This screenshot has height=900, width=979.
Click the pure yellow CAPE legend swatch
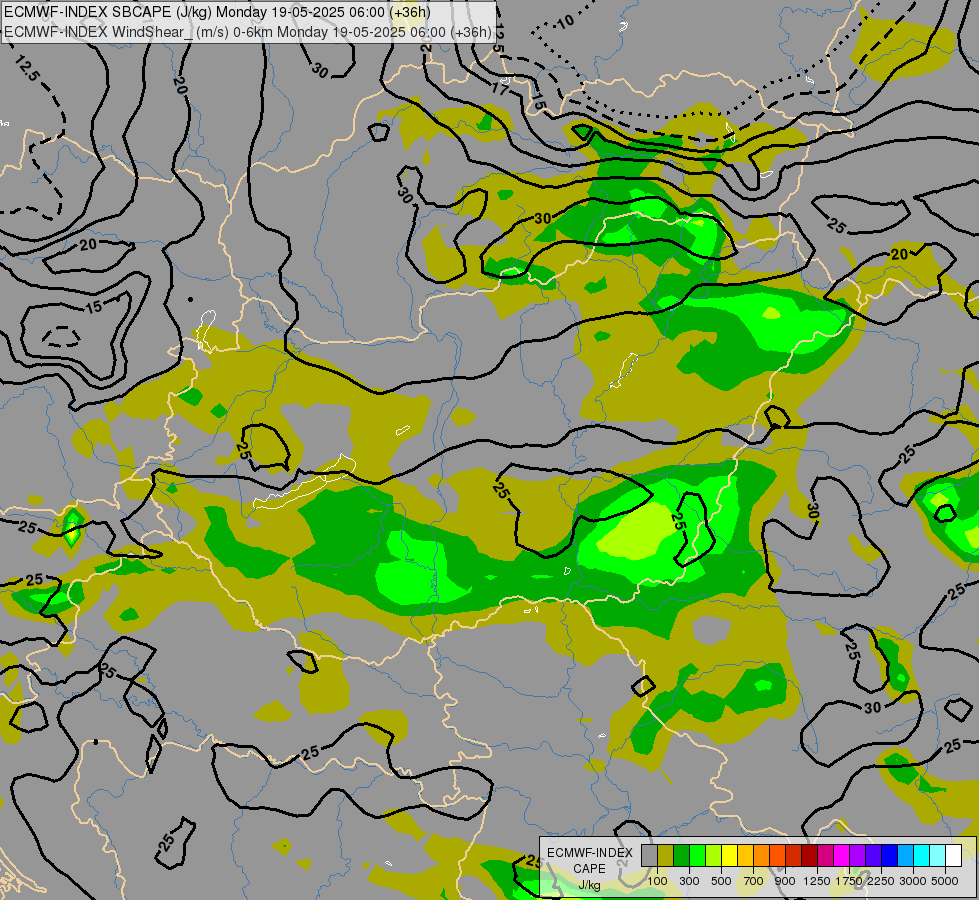[x=730, y=856]
